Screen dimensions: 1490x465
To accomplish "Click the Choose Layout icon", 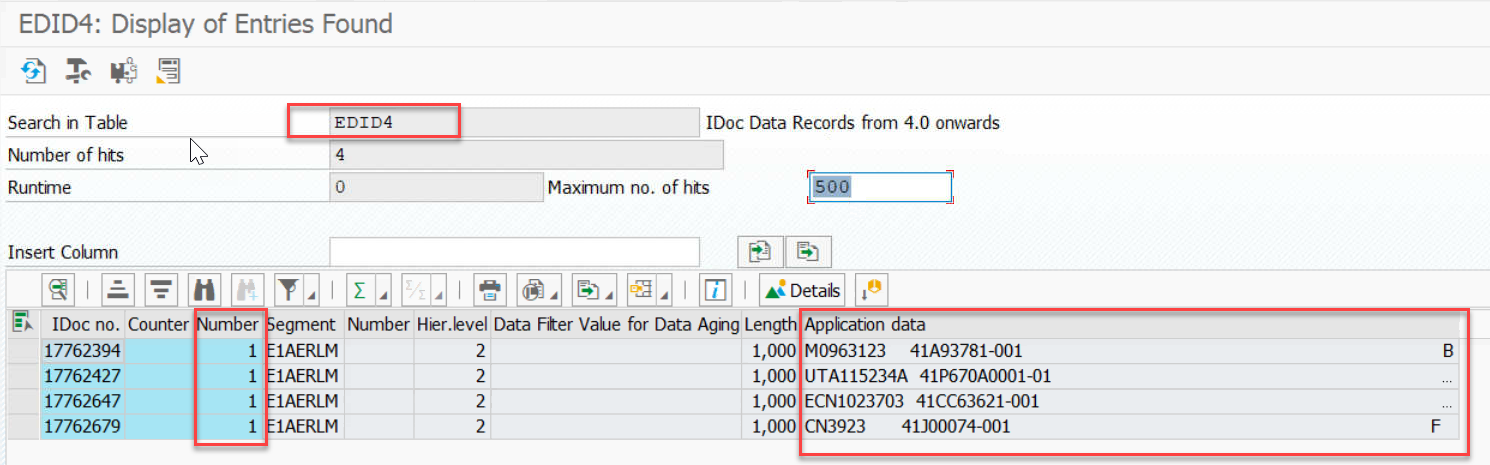I will tap(641, 290).
